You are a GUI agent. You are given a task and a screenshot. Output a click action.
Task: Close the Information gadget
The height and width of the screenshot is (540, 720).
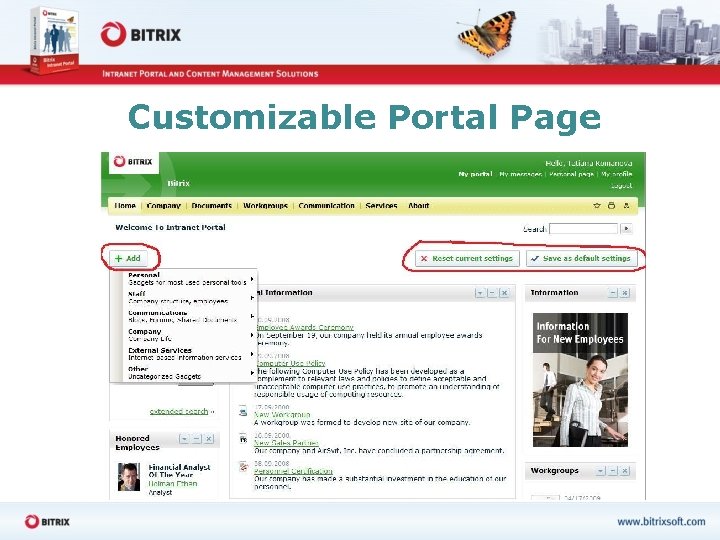click(x=625, y=293)
